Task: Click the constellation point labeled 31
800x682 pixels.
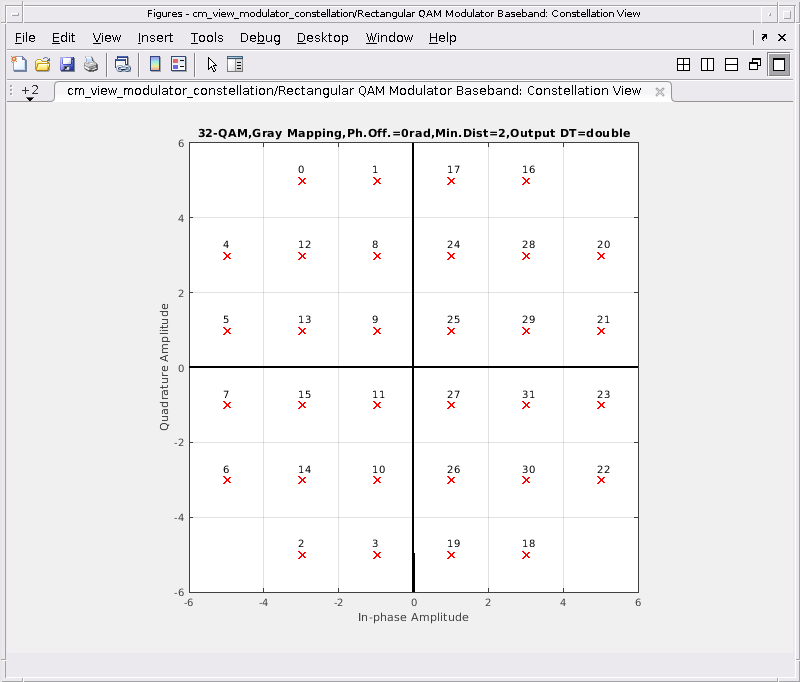Action: pyautogui.click(x=526, y=405)
